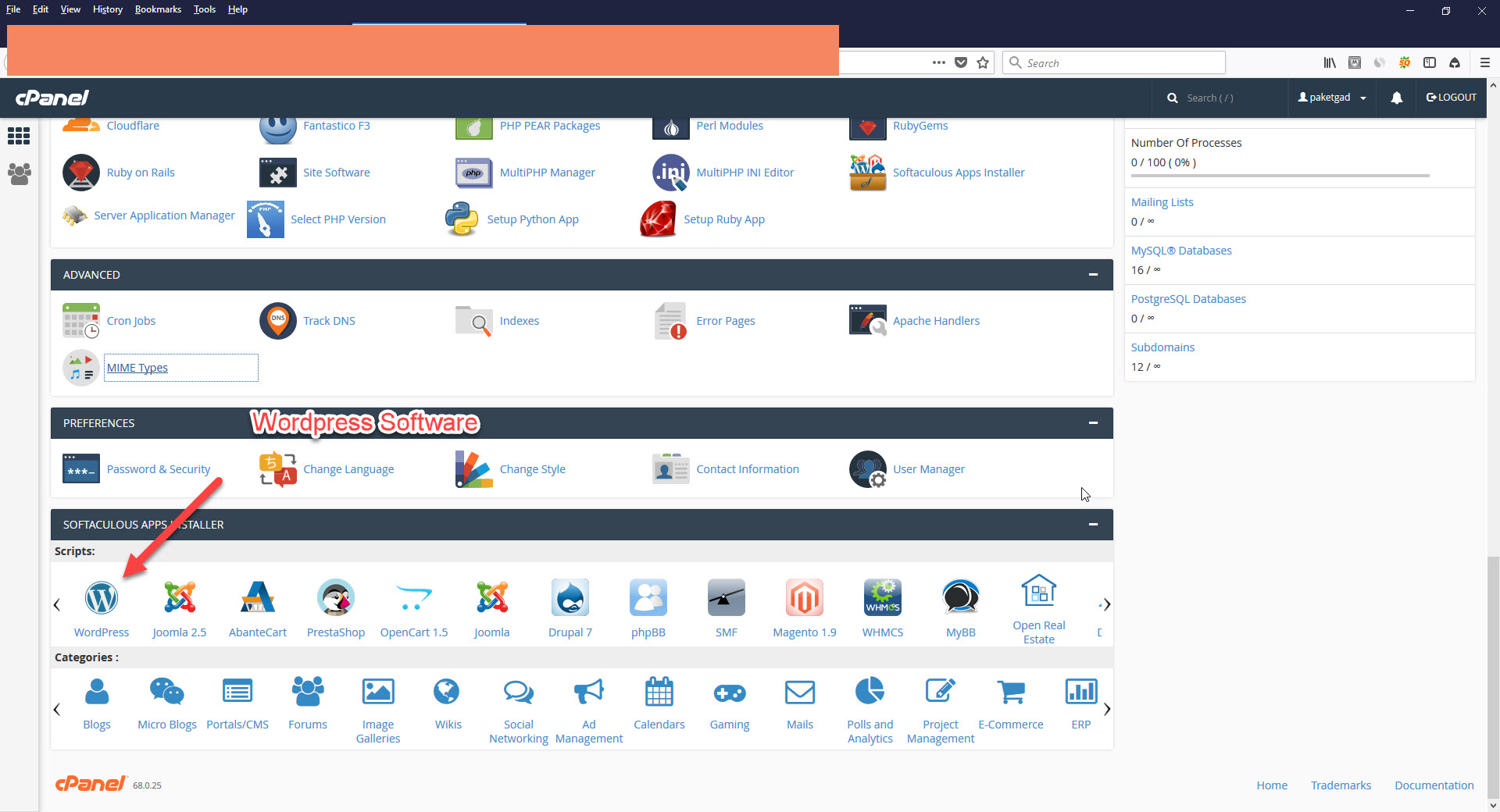
Task: Open the MultiPHP INI Editor icon
Action: click(x=670, y=173)
